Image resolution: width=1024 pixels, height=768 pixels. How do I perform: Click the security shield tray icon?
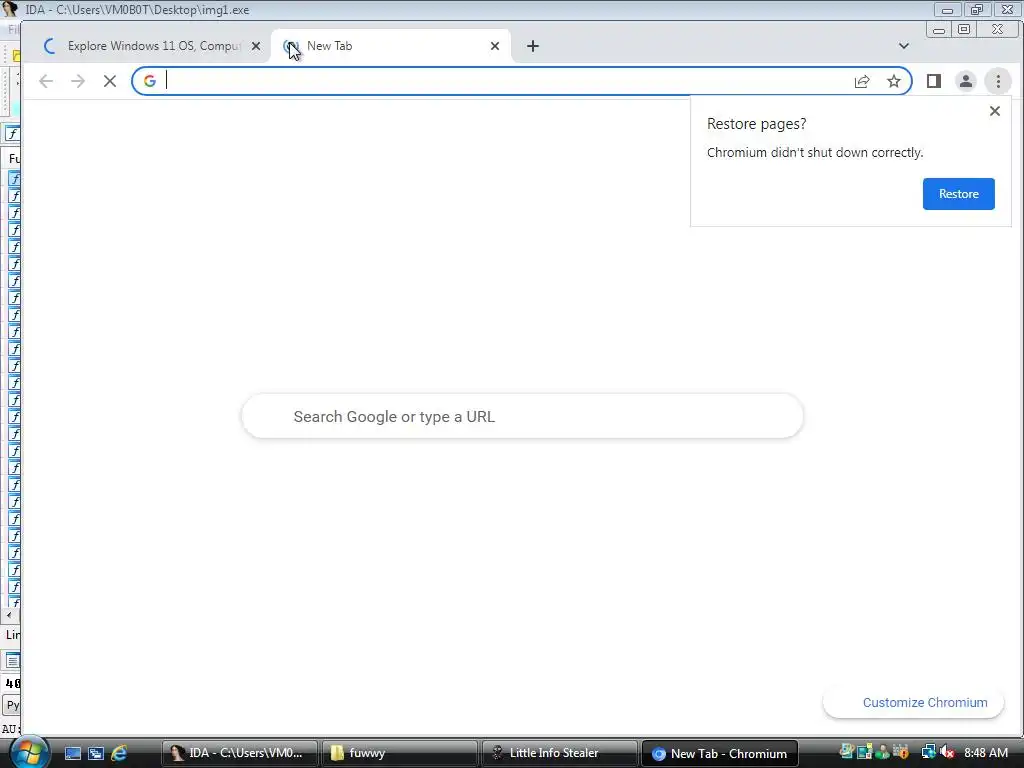(901, 752)
